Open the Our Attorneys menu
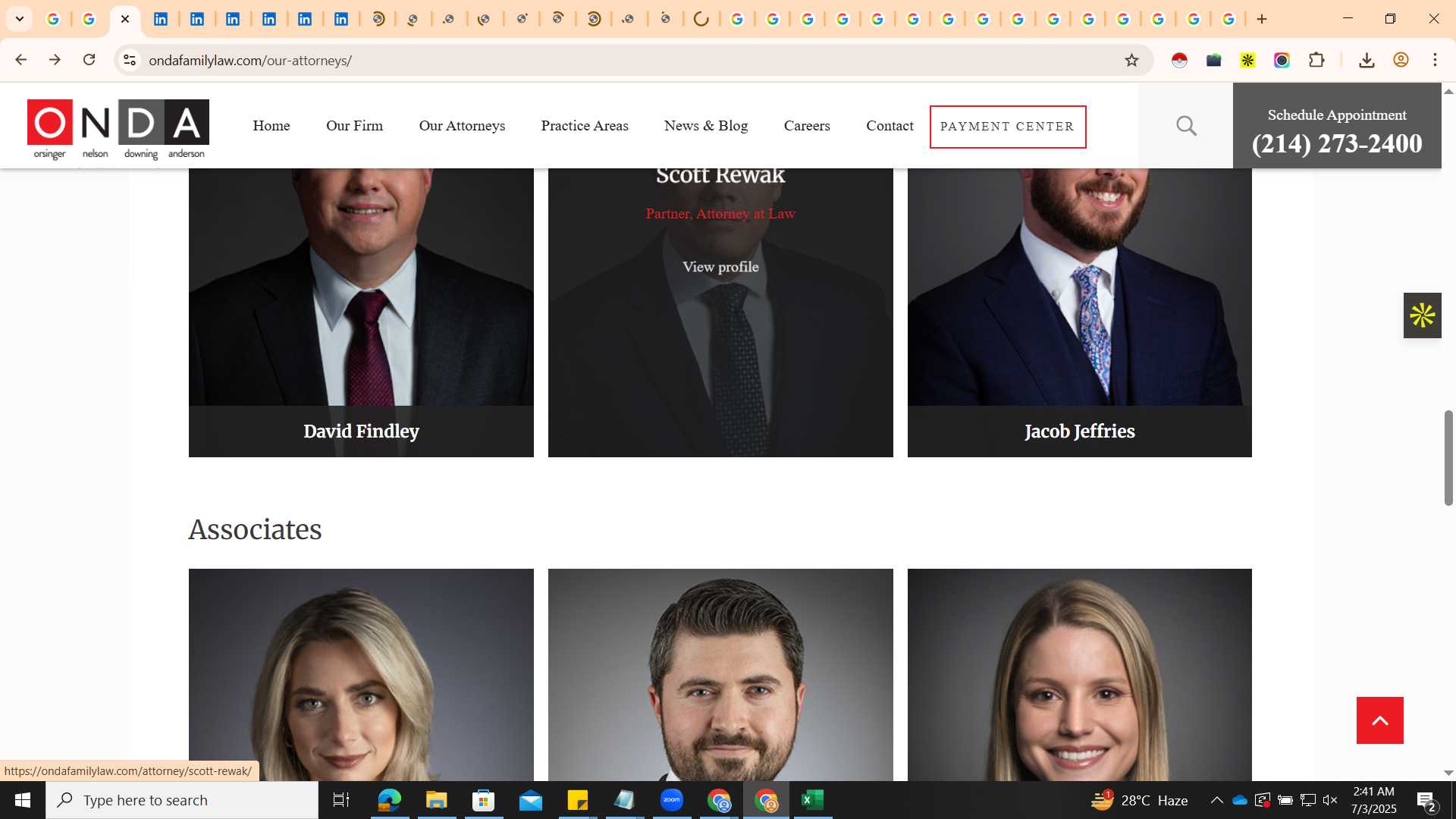 [462, 126]
